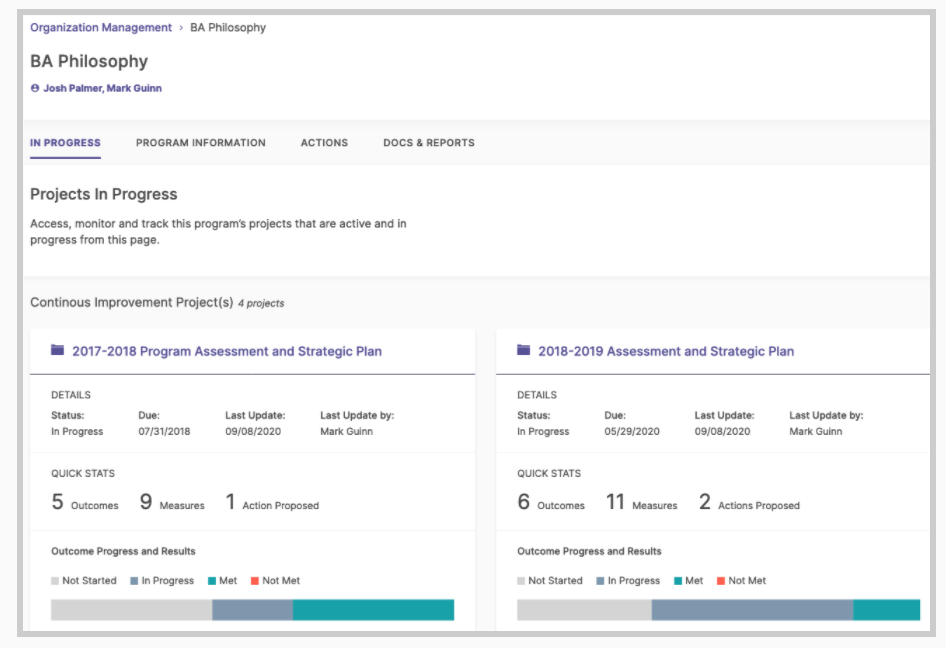The height and width of the screenshot is (648, 946).
Task: Click Outcome Progress and Results in 2017-2018 card
Action: [123, 551]
